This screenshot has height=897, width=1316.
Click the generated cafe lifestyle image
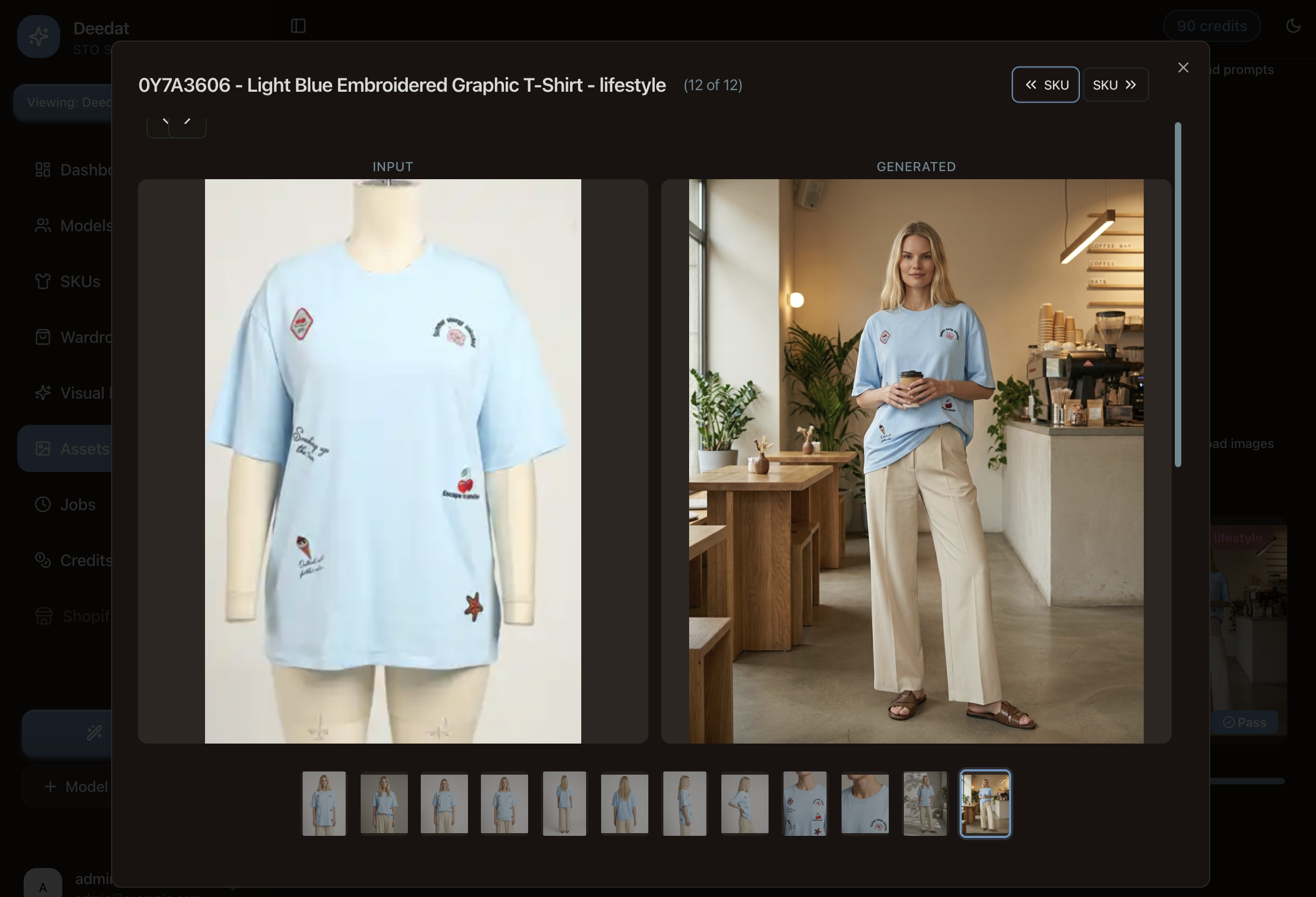[916, 461]
